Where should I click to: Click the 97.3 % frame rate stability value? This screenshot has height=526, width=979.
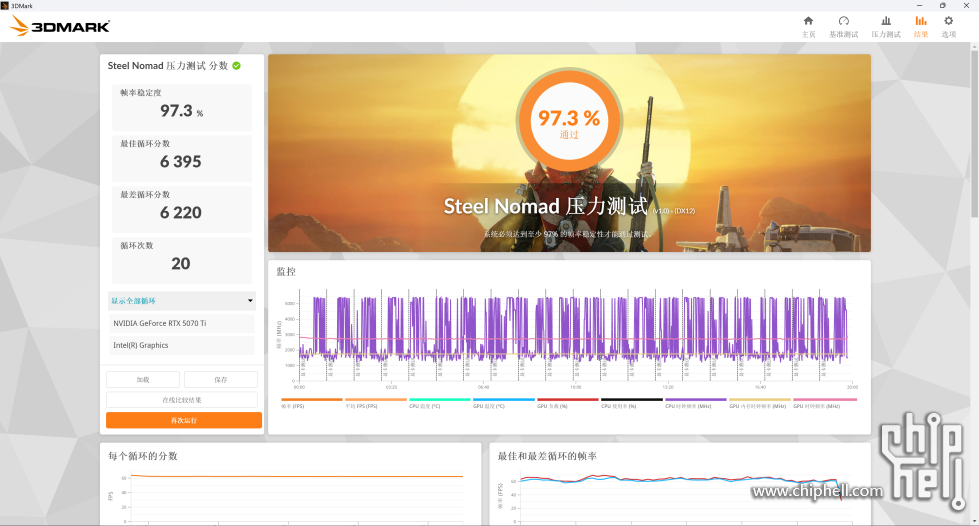pyautogui.click(x=181, y=111)
